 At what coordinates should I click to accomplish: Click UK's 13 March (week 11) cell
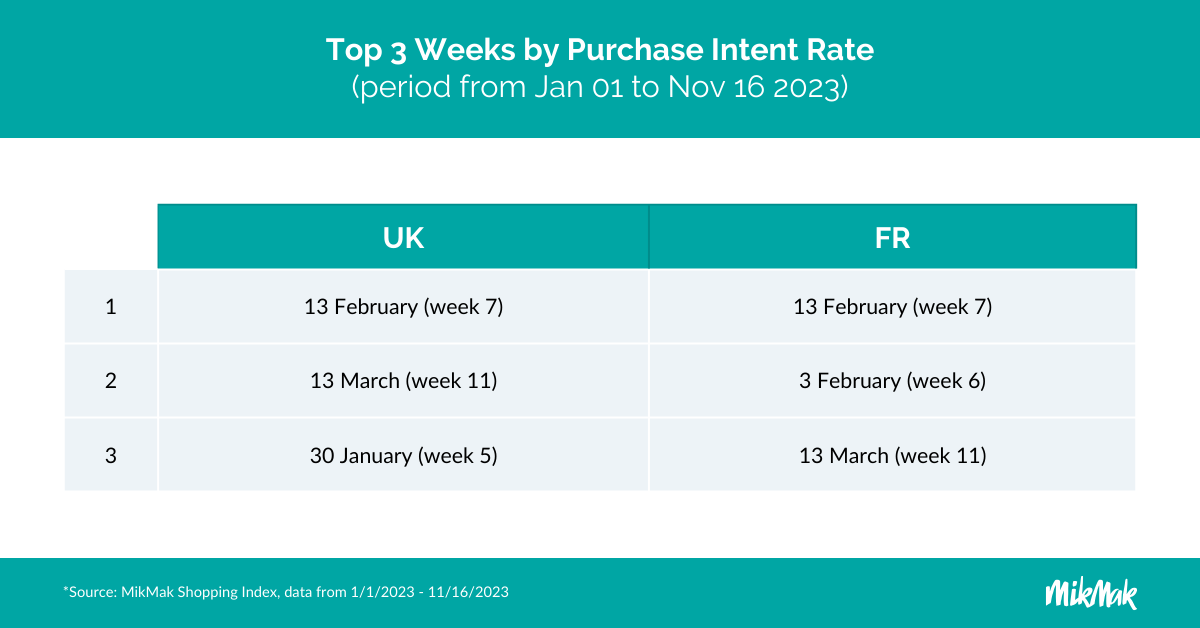(x=403, y=381)
